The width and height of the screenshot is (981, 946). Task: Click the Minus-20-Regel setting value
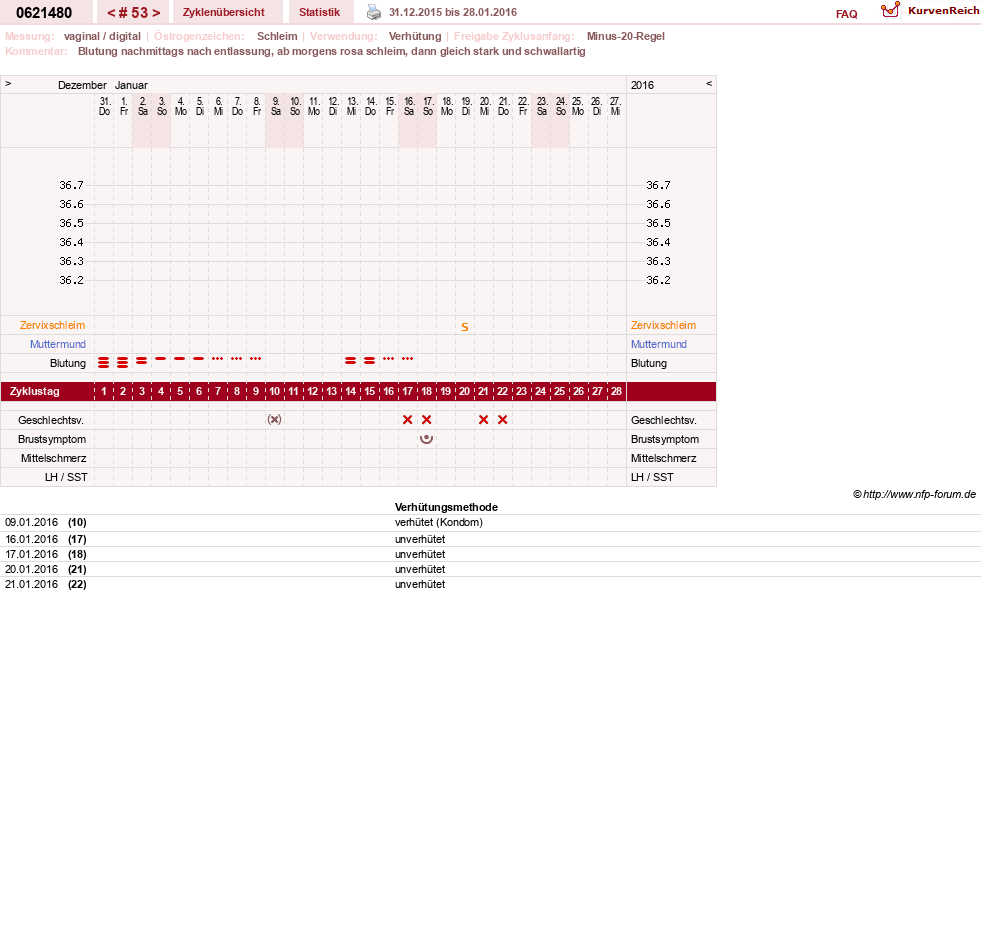click(626, 36)
